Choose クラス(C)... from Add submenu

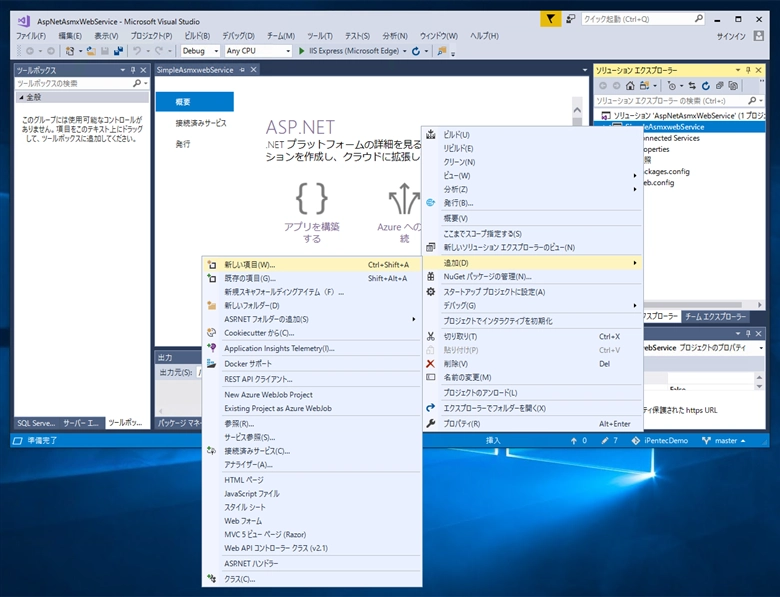coord(312,579)
